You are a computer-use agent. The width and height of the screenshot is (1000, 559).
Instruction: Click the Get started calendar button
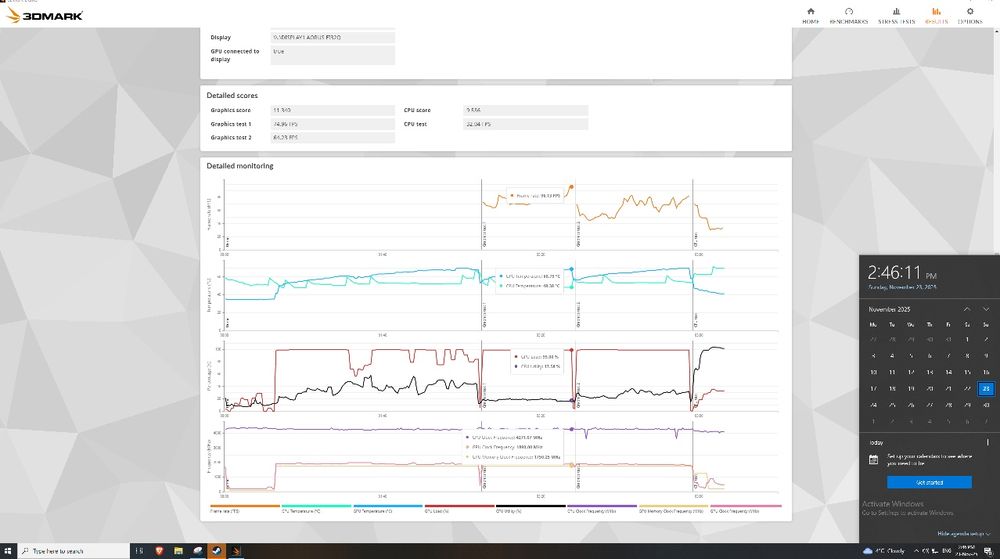pos(929,483)
